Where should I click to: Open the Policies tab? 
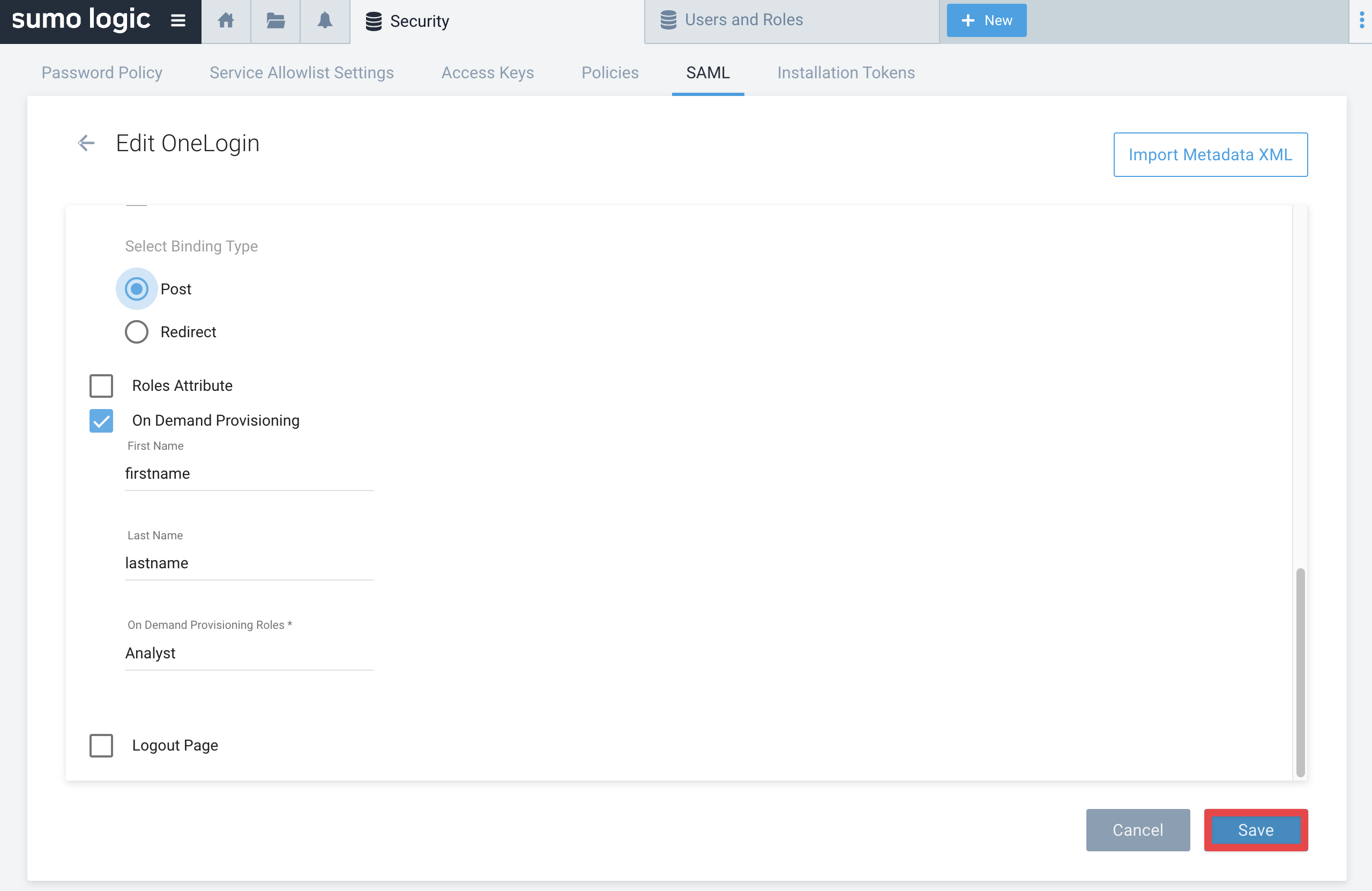coord(610,73)
